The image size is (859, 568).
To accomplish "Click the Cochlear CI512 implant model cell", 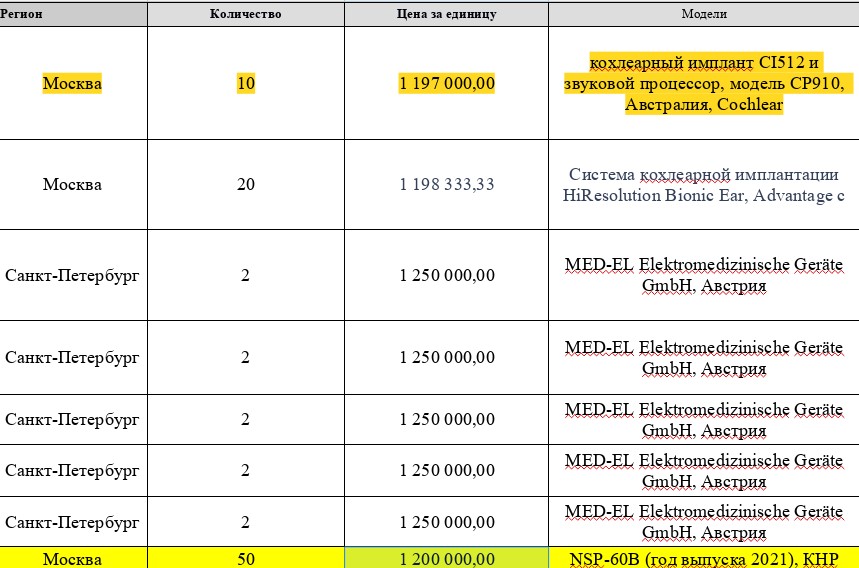I will (x=704, y=83).
